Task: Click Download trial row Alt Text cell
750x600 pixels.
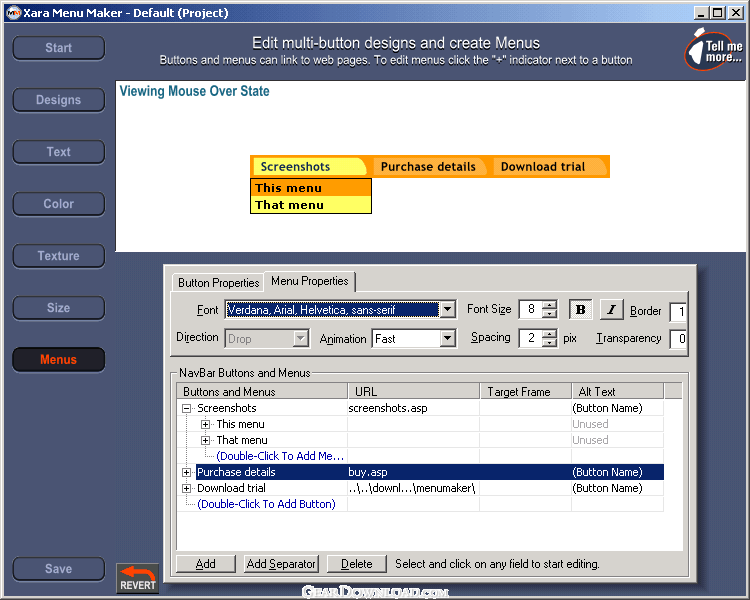Action: pyautogui.click(x=618, y=488)
